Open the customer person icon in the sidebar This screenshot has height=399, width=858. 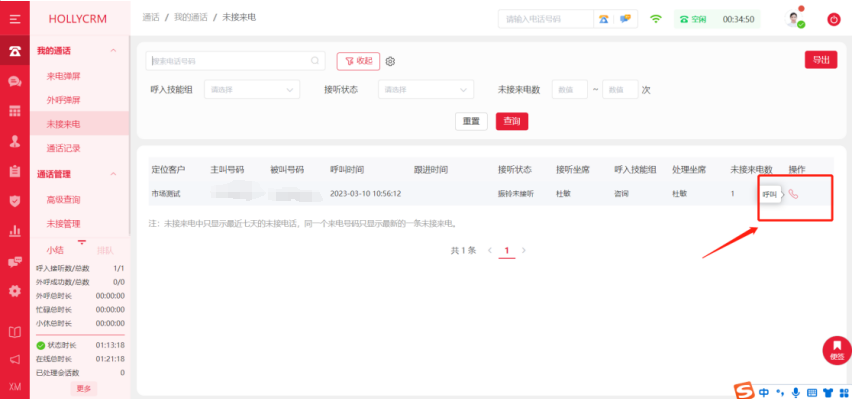tap(15, 141)
